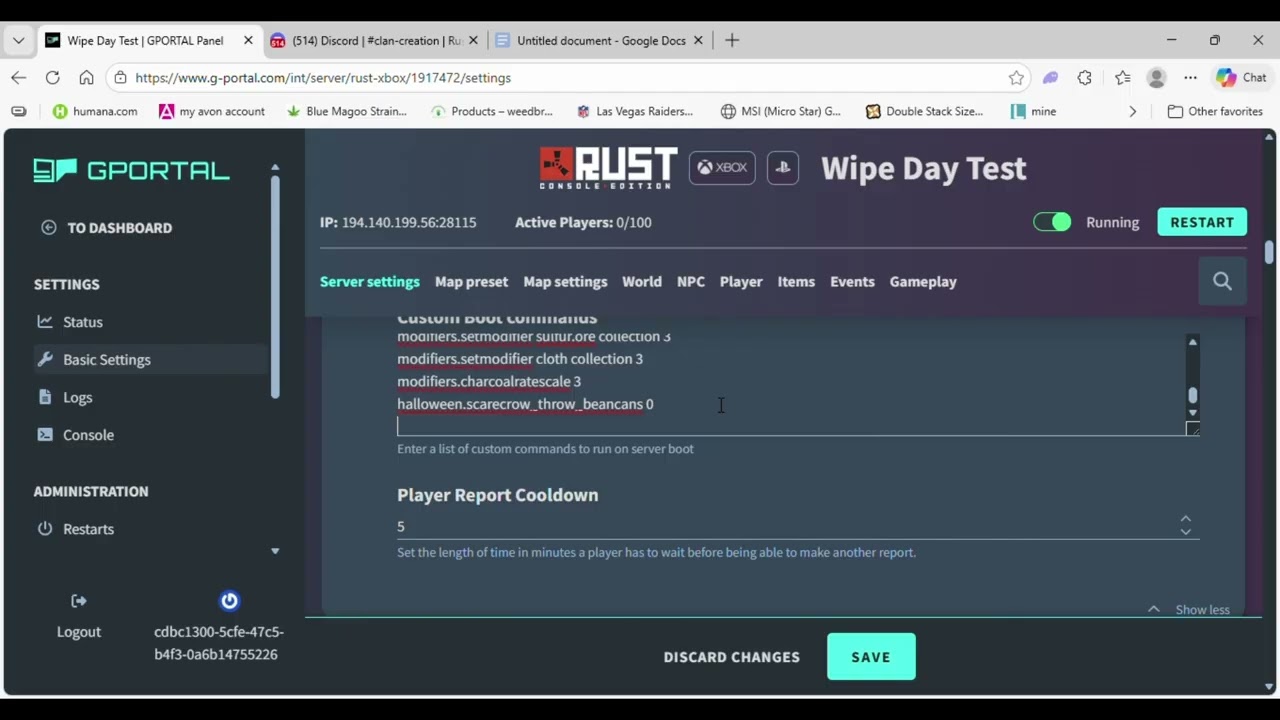Switch to Events tab
Screen dimensions: 1280x720
coord(852,282)
